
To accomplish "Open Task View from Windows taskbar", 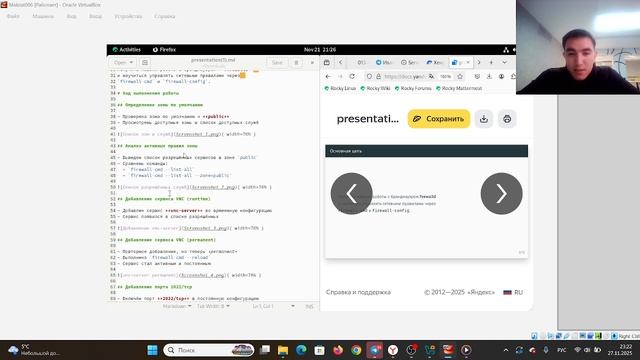I will pos(264,350).
